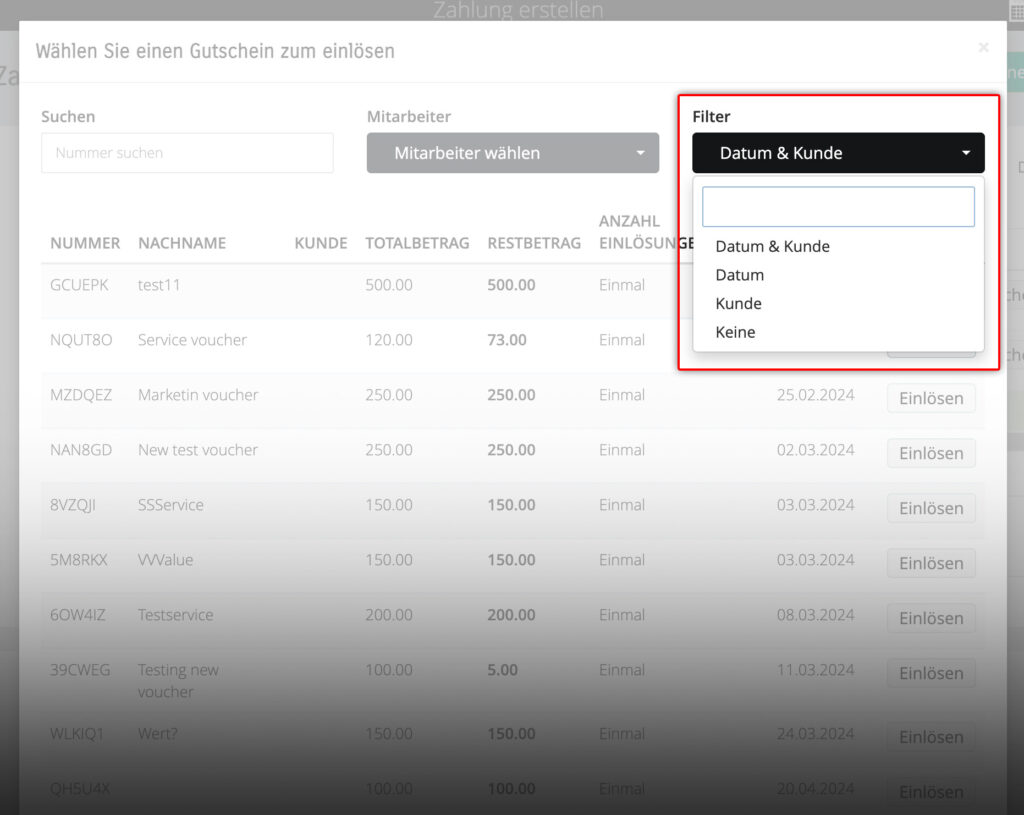Click the TOTALBETRAG column header
The width and height of the screenshot is (1024, 815).
(x=416, y=243)
